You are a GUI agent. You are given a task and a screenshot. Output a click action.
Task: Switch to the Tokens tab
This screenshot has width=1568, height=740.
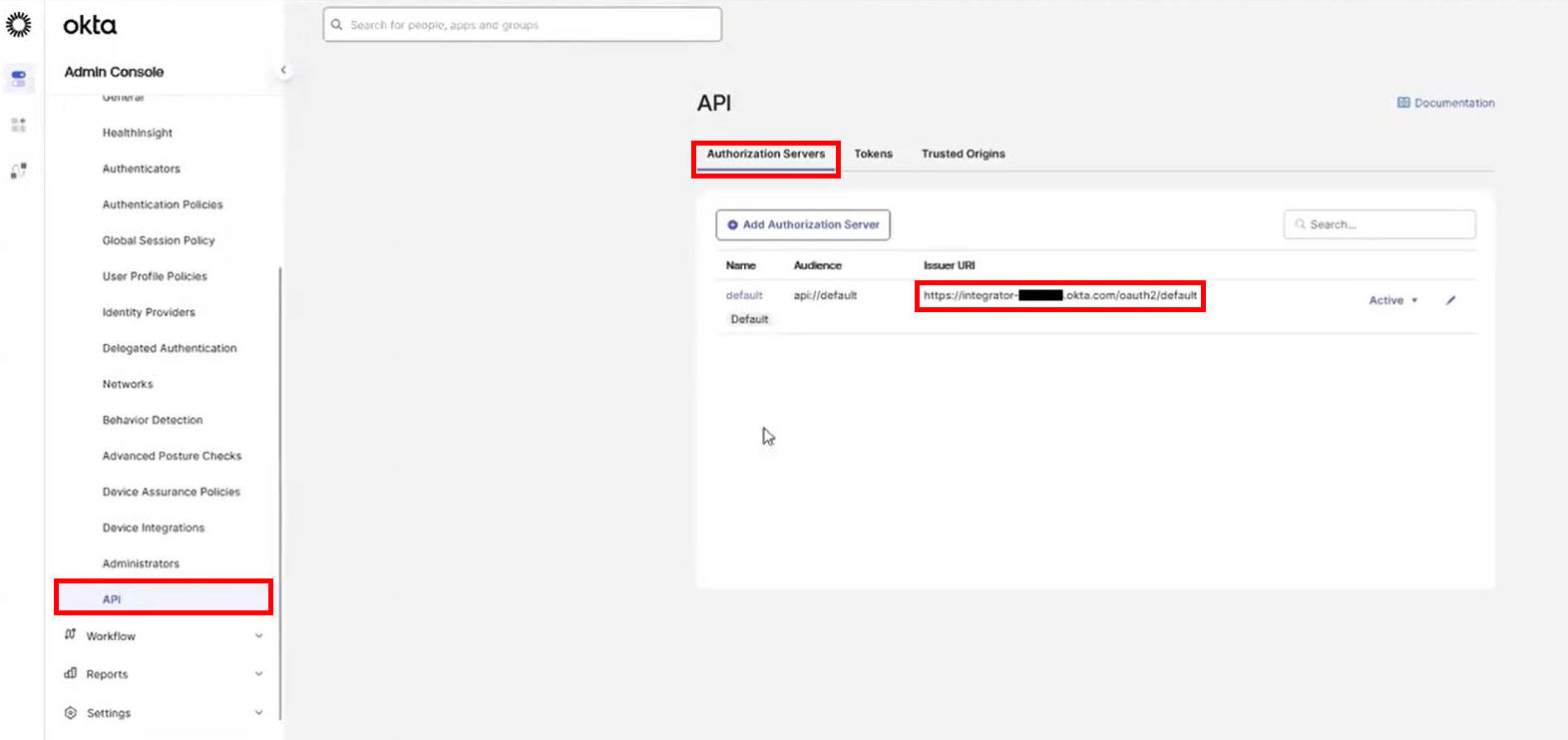pyautogui.click(x=873, y=154)
